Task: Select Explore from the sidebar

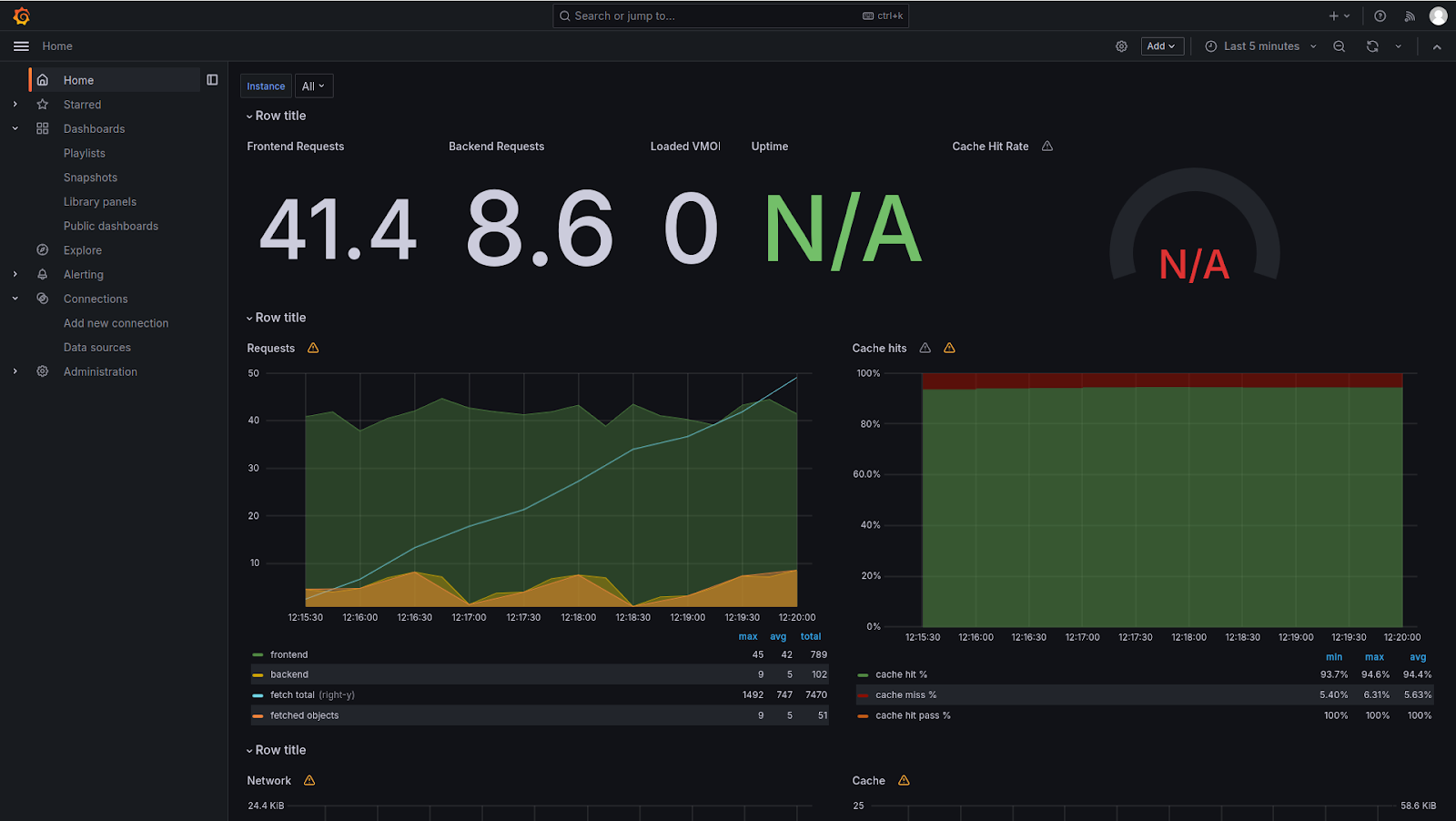Action: click(82, 249)
